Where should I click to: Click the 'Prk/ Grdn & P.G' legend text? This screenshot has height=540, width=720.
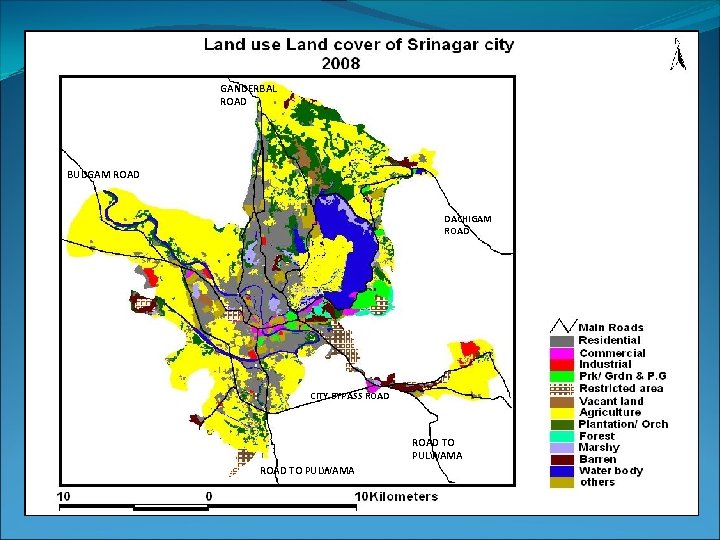click(x=623, y=376)
